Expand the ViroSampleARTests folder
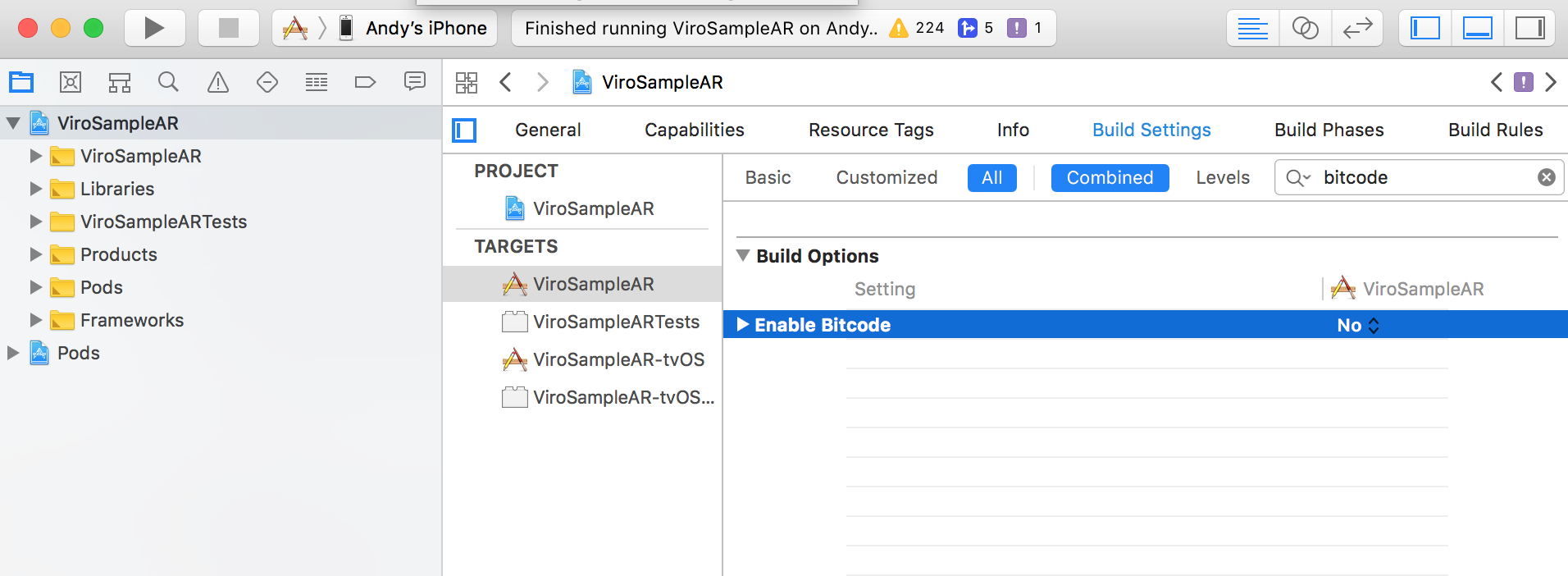The image size is (1568, 576). tap(35, 222)
